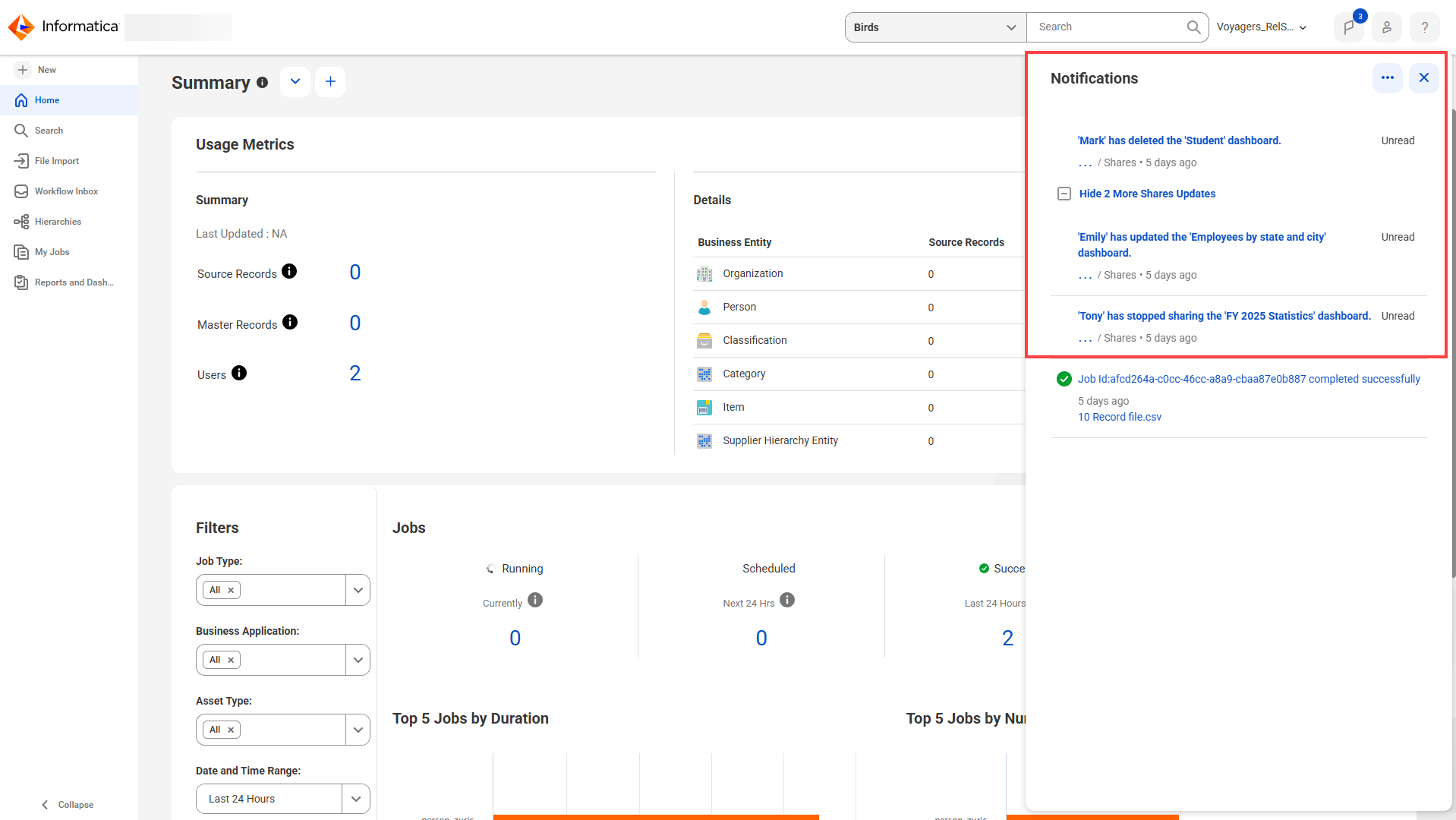Open Search in sidebar
The image size is (1456, 820).
tap(69, 131)
